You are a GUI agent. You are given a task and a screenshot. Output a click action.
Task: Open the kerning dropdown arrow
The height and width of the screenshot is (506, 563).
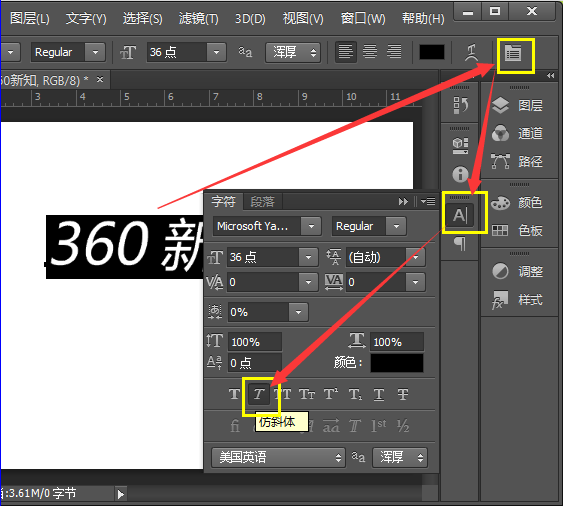click(x=308, y=282)
